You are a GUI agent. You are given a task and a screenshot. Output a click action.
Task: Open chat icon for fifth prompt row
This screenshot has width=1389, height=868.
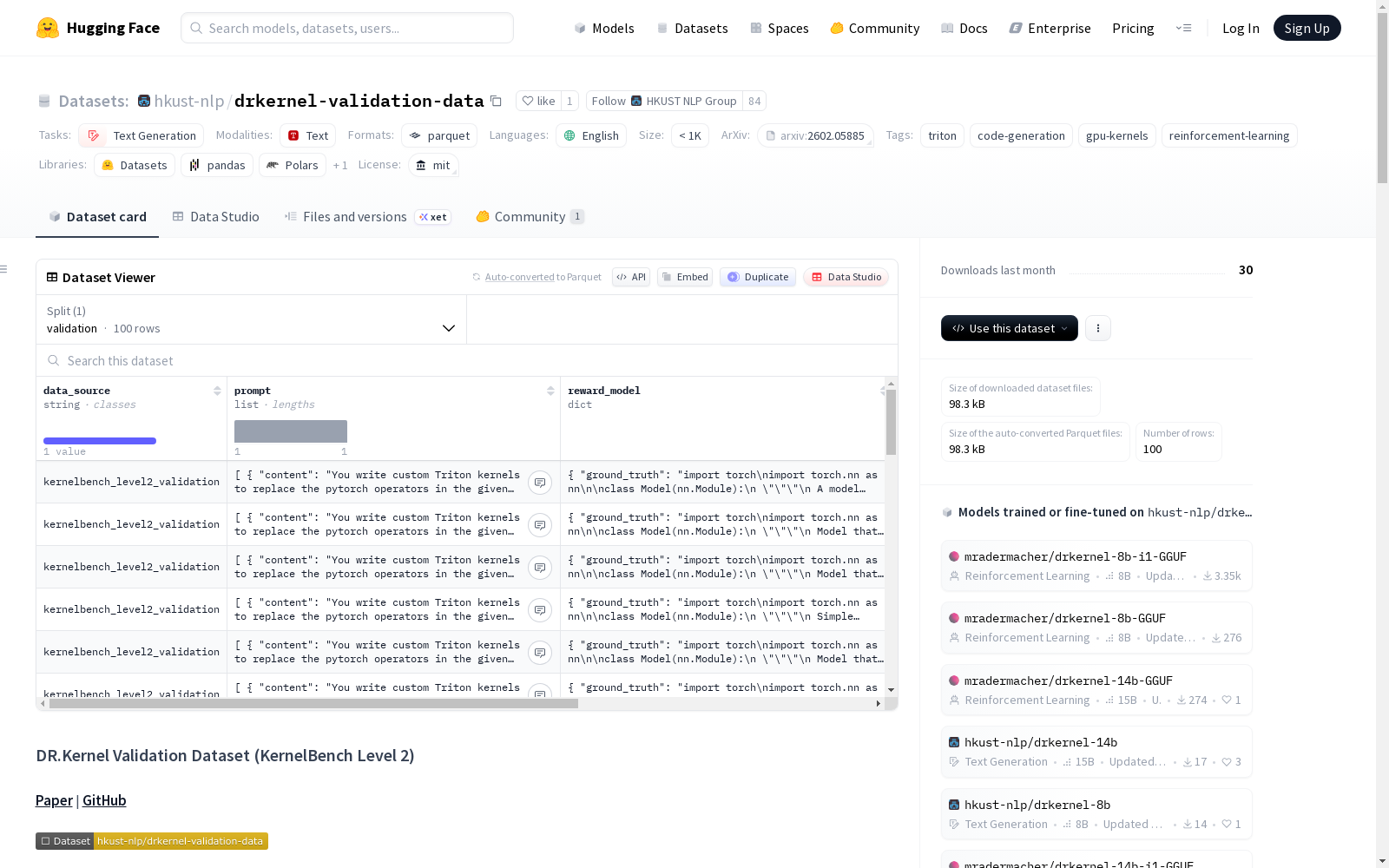540,653
